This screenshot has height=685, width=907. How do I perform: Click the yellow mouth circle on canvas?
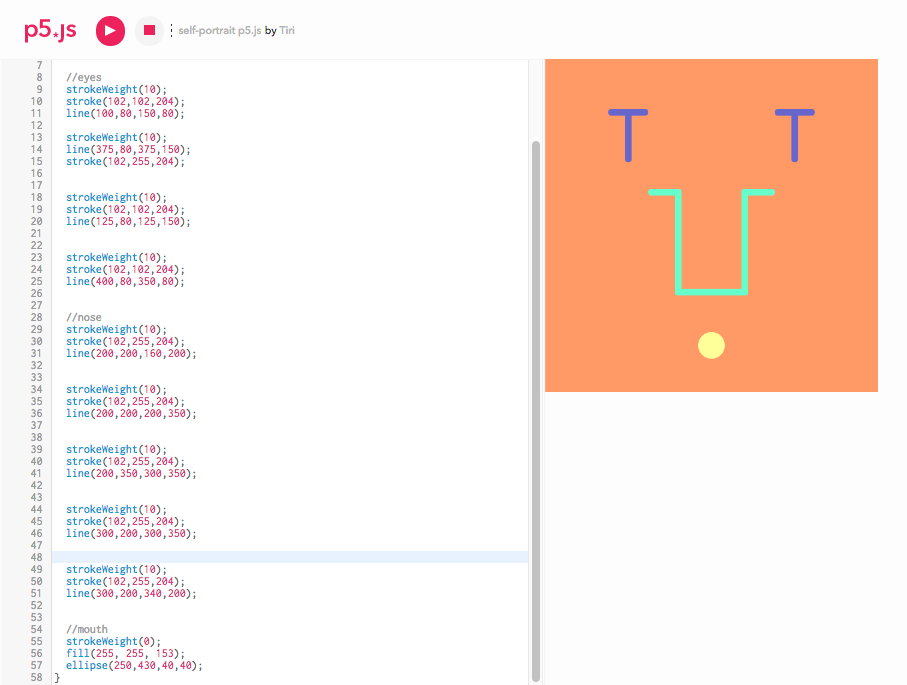(x=711, y=345)
